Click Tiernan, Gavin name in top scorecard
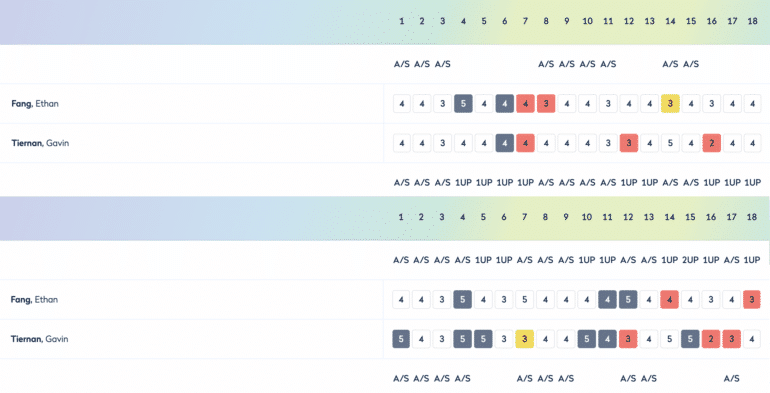Viewport: 770px width, 393px height. pos(40,143)
